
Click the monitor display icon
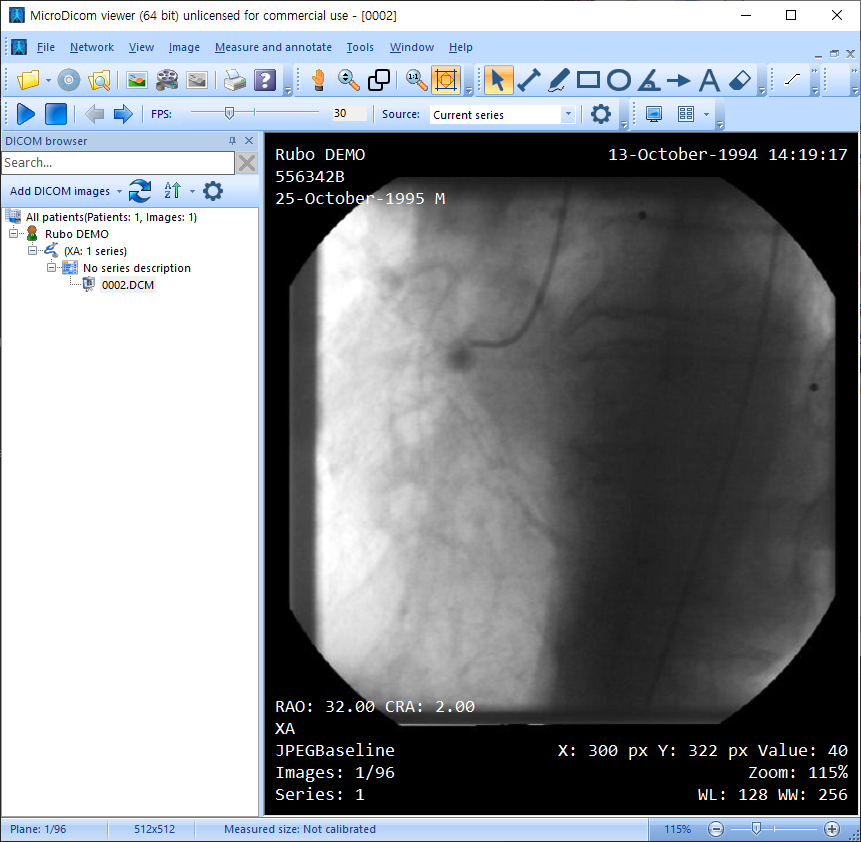tap(653, 114)
